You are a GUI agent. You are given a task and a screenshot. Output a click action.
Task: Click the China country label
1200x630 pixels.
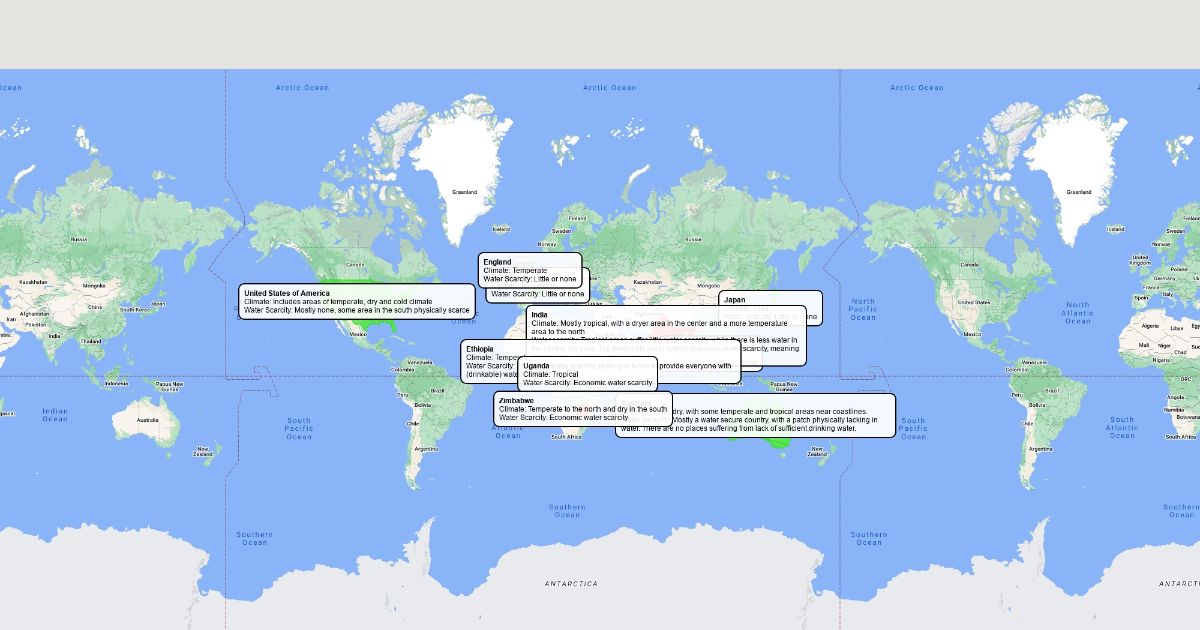click(x=94, y=306)
